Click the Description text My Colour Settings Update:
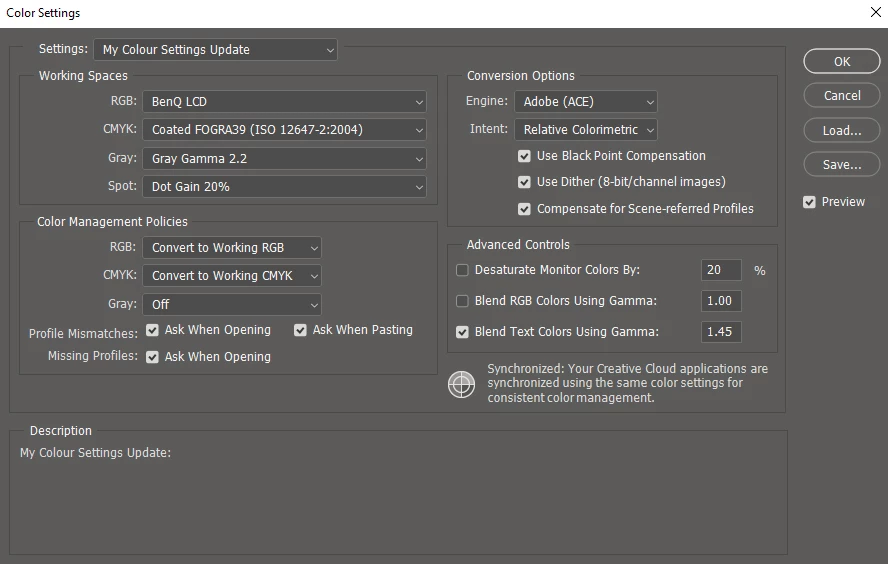This screenshot has width=888, height=564. tap(95, 453)
